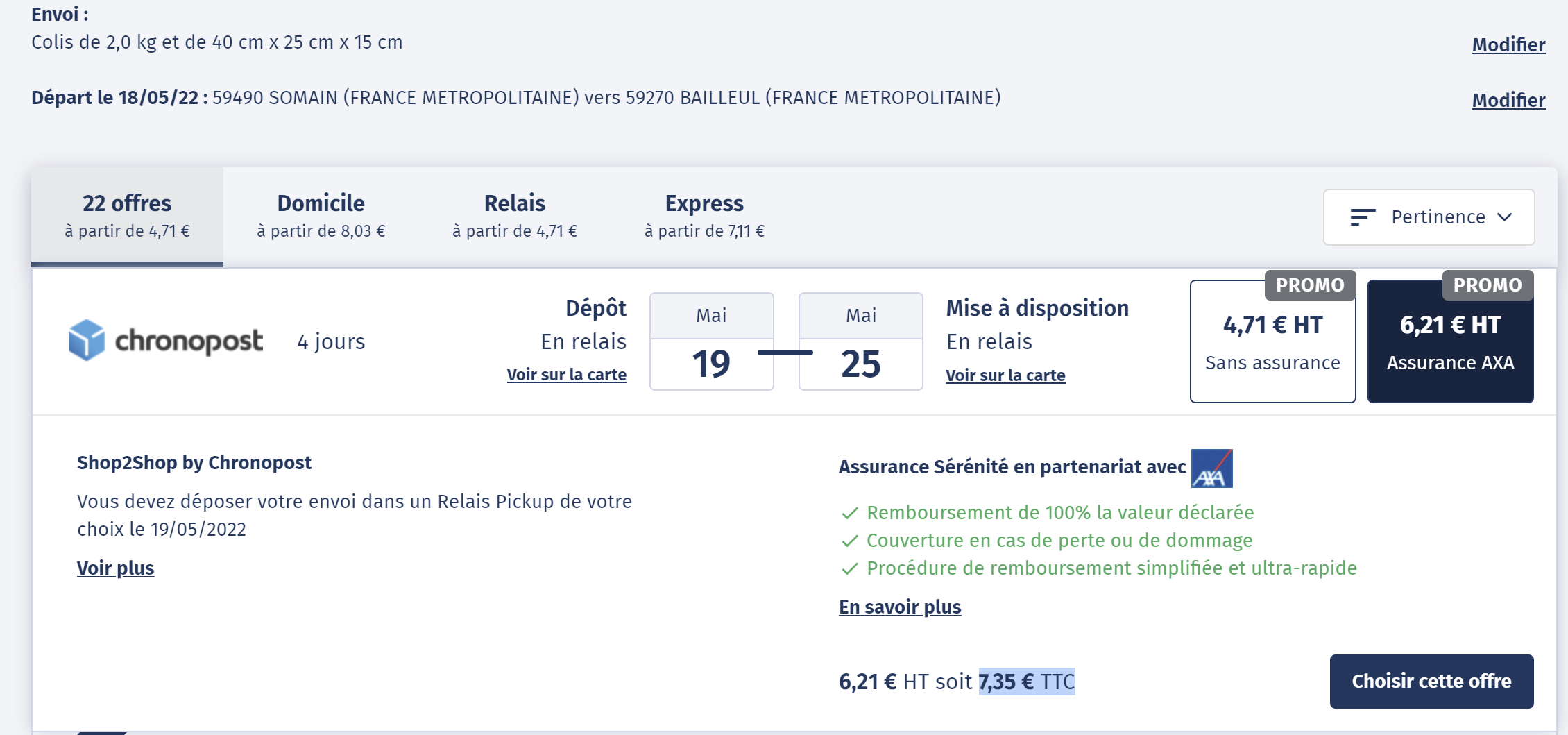Image resolution: width=1568 pixels, height=735 pixels.
Task: Click the Mai 19 deposit date box
Action: 711,341
